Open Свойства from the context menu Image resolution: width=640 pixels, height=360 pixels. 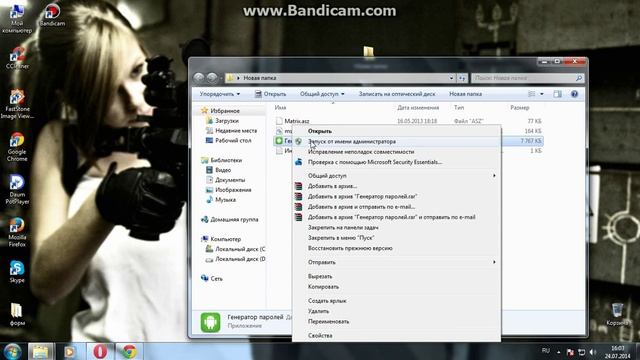point(396,336)
